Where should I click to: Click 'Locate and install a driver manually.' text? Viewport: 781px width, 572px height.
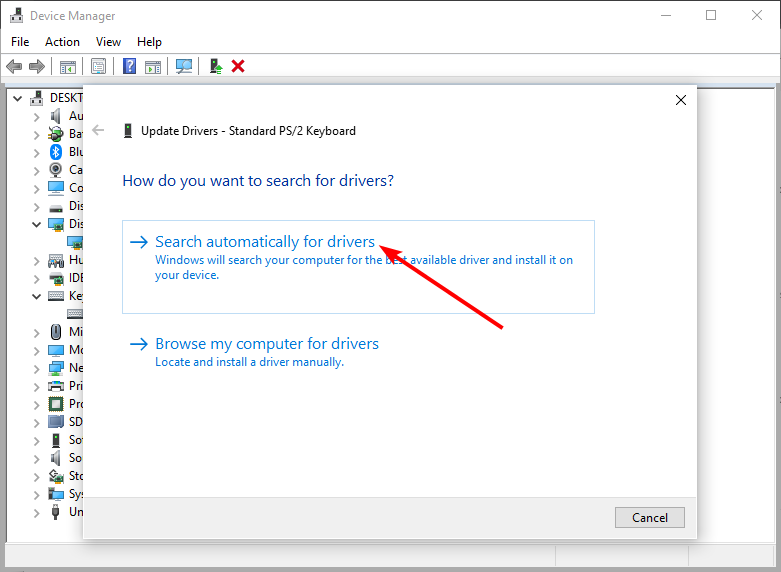click(250, 362)
